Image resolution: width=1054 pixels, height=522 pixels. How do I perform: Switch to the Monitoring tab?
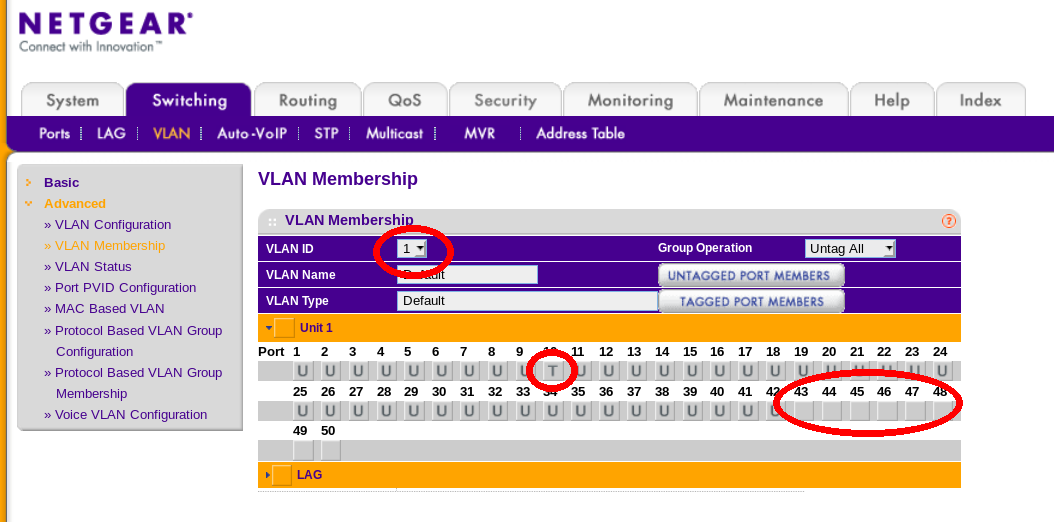coord(631,100)
